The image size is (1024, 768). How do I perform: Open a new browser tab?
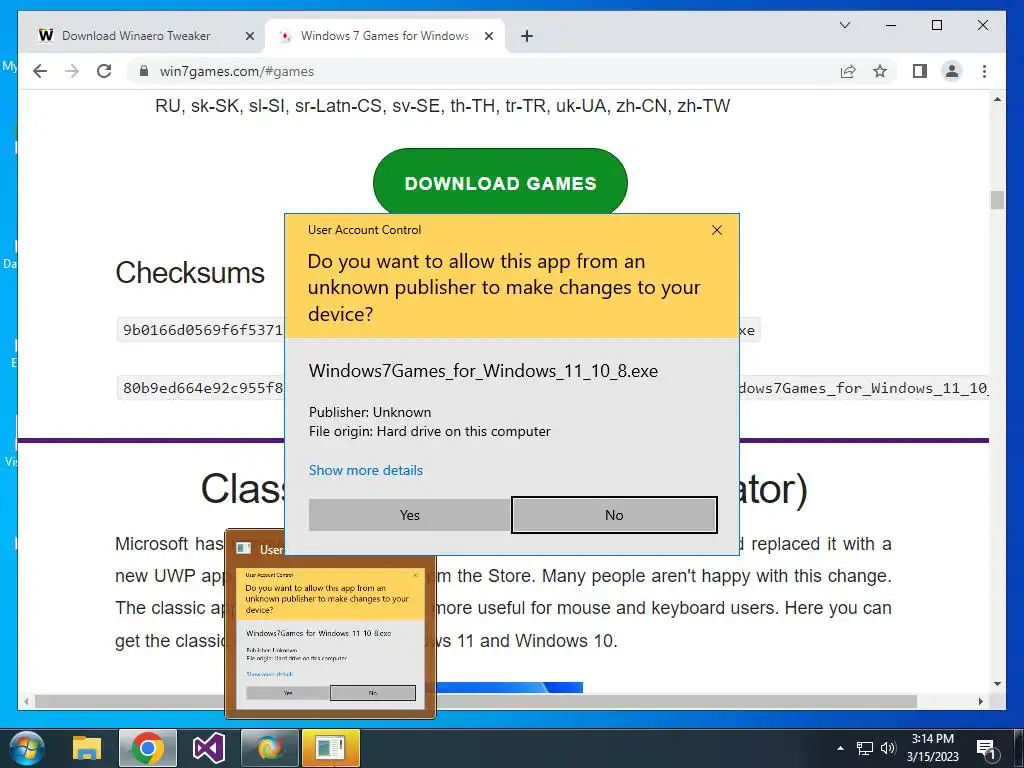[x=527, y=36]
